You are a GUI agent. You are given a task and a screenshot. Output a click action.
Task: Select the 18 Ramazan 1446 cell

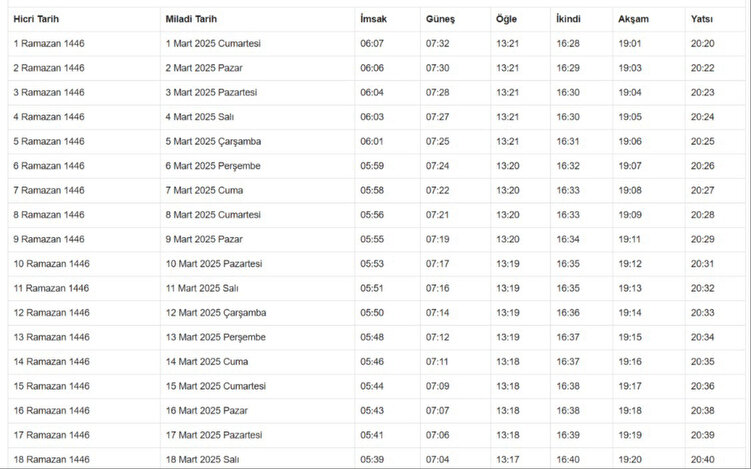pos(51,459)
